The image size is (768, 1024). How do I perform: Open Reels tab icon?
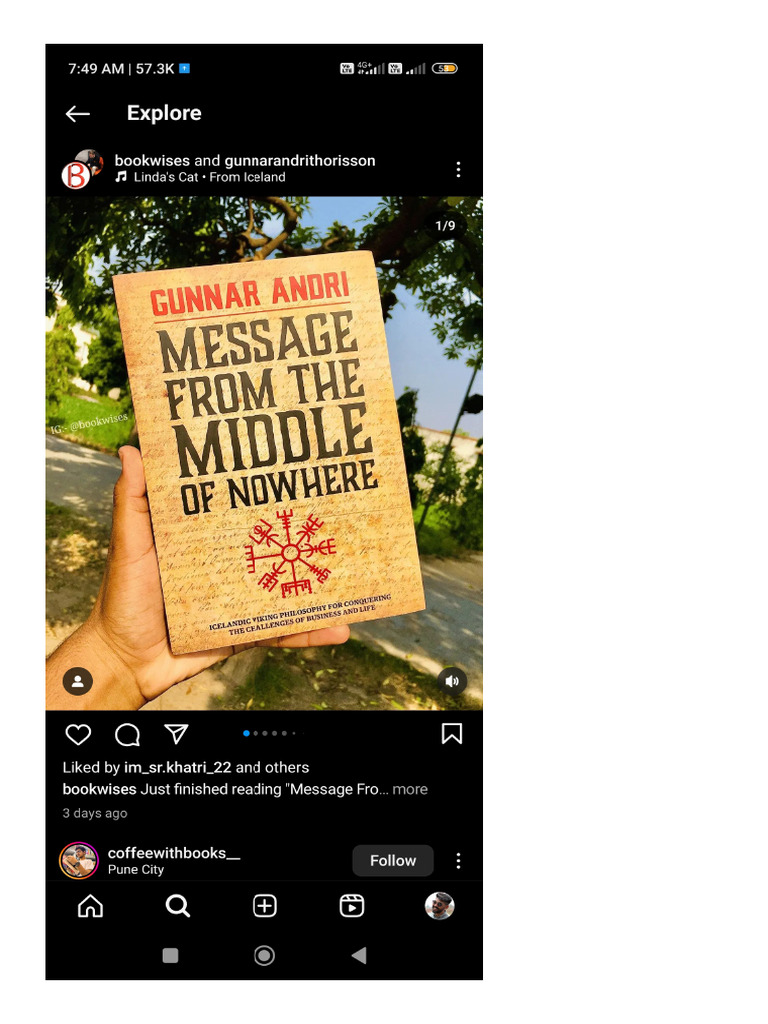tap(352, 906)
